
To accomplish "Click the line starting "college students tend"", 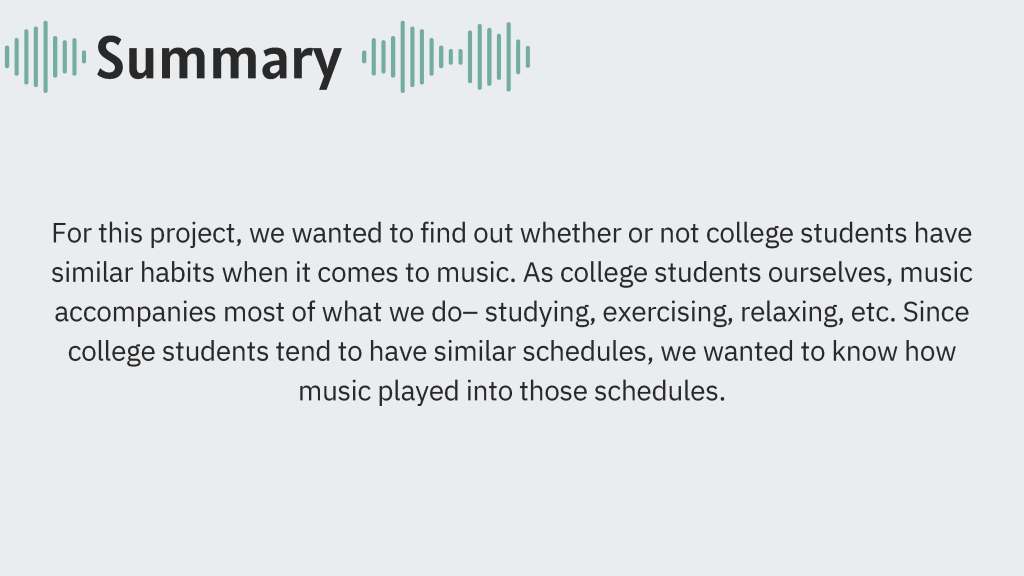I will [512, 352].
